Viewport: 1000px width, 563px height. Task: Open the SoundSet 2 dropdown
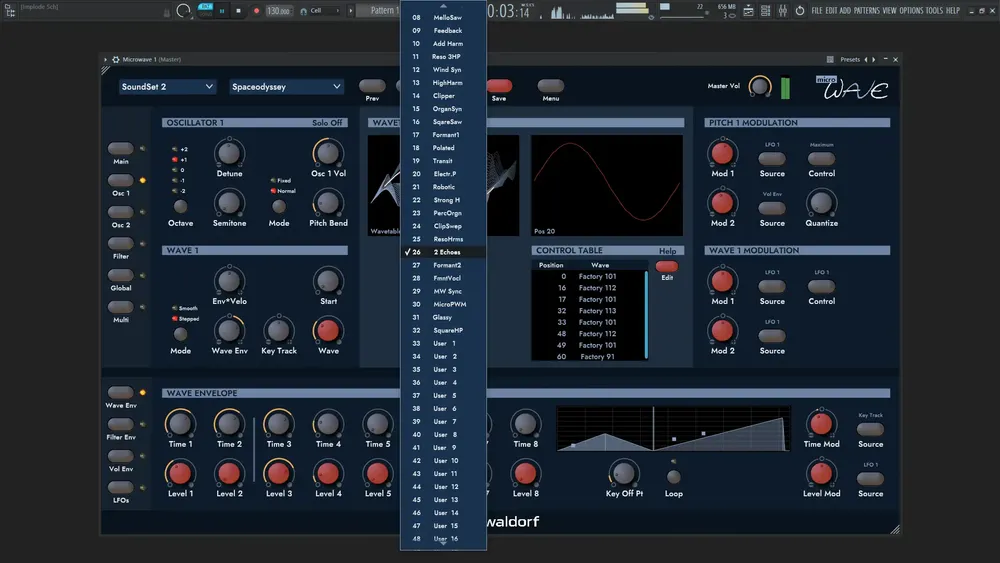pos(167,87)
